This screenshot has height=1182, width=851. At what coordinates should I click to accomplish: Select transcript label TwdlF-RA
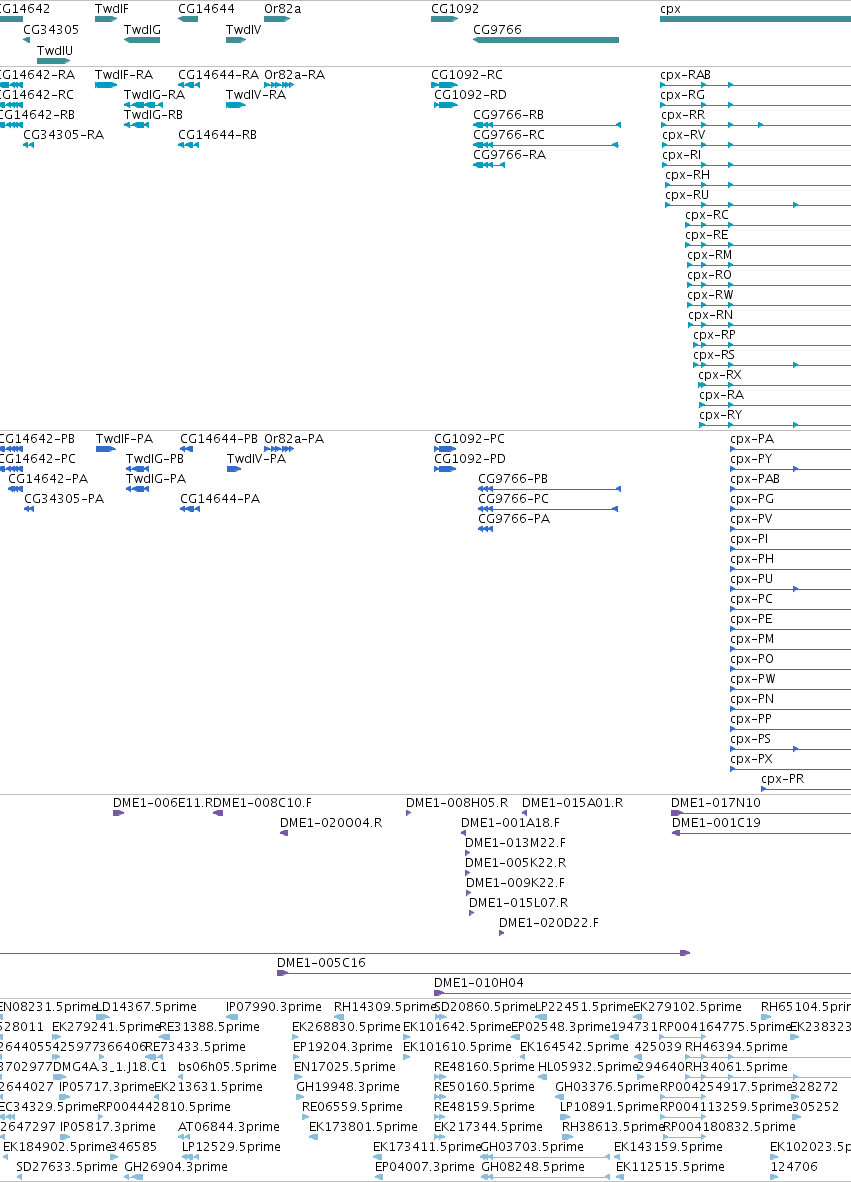tap(124, 75)
